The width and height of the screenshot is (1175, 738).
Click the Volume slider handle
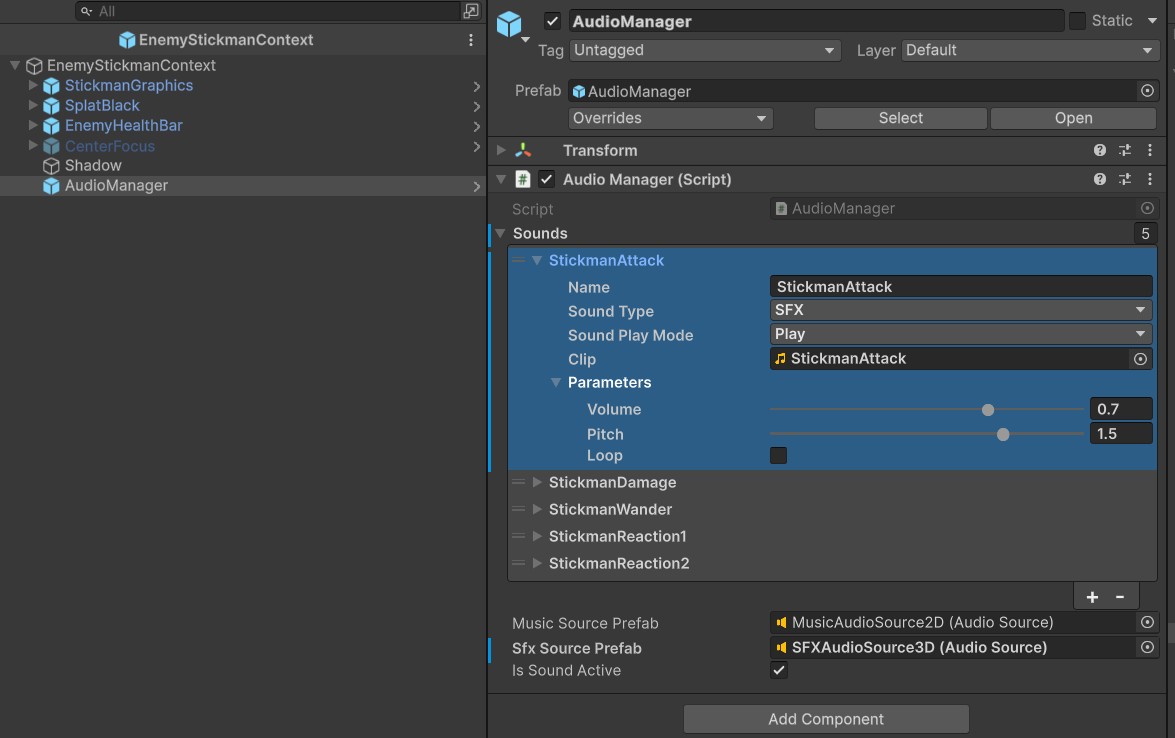988,410
